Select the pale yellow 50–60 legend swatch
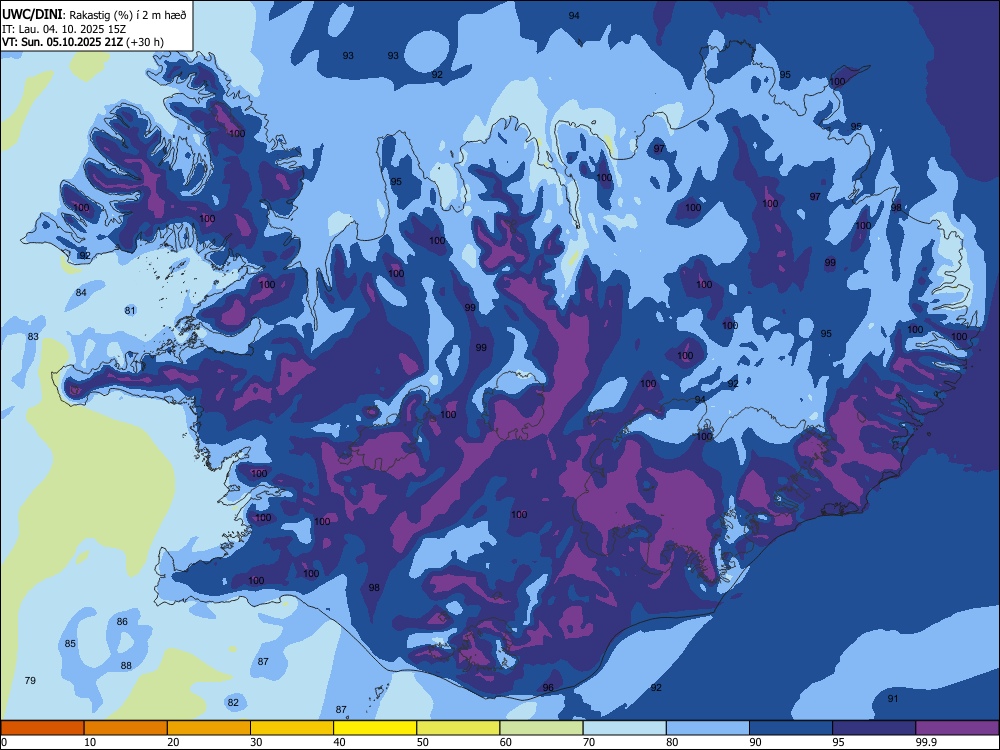Image resolution: width=1000 pixels, height=750 pixels. point(458,728)
